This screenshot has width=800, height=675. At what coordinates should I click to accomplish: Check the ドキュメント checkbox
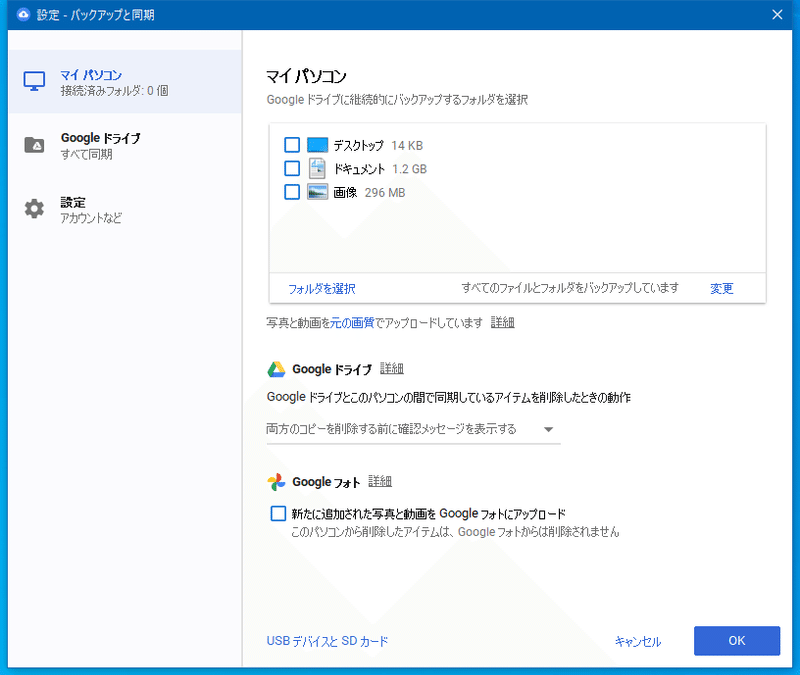click(292, 168)
